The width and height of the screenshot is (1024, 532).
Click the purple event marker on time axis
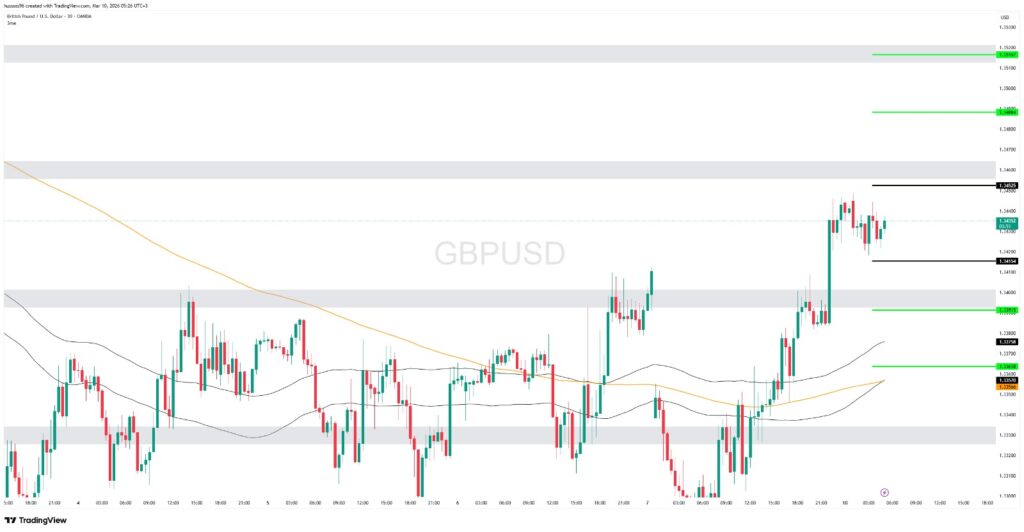(x=884, y=492)
